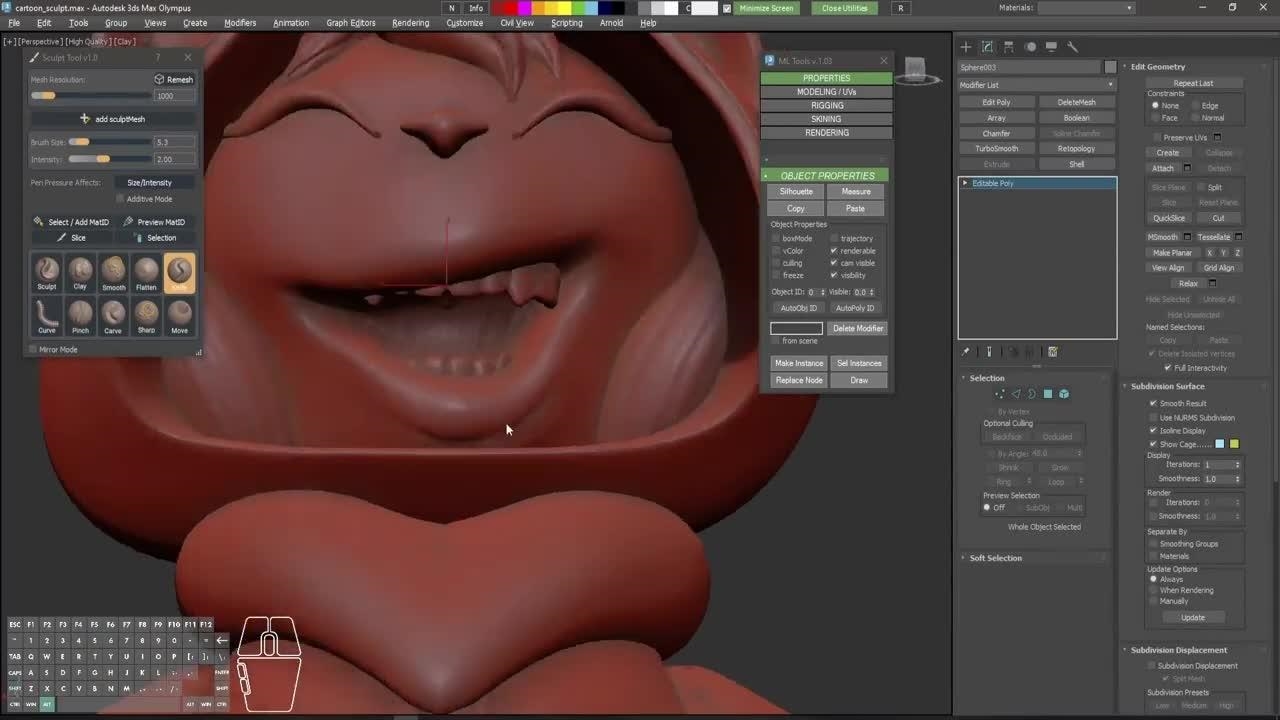This screenshot has height=720, width=1280.
Task: Choose the Smooth brush
Action: pyautogui.click(x=114, y=270)
